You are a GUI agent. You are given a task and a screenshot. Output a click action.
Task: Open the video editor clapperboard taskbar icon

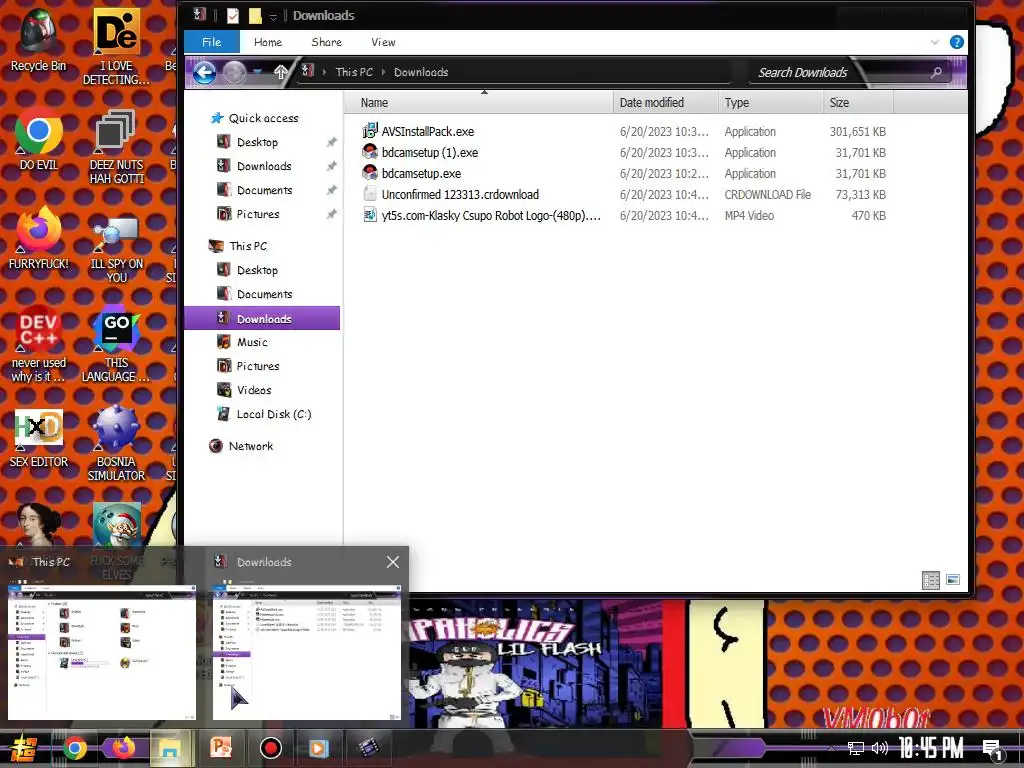(x=369, y=748)
